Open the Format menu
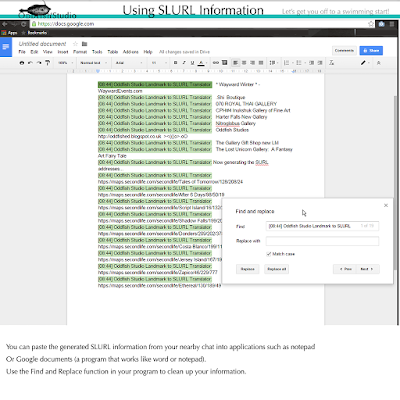This screenshot has width=400, height=400. point(80,52)
